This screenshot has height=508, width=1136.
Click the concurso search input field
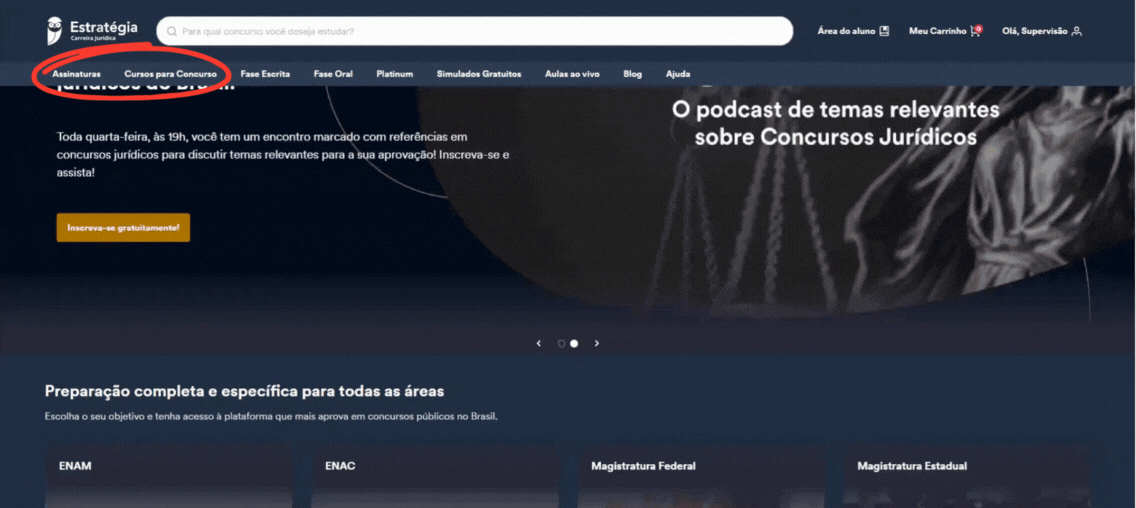coord(475,31)
